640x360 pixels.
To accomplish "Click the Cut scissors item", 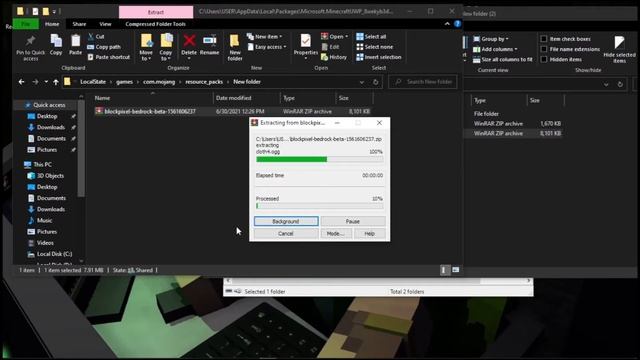I will [x=96, y=37].
